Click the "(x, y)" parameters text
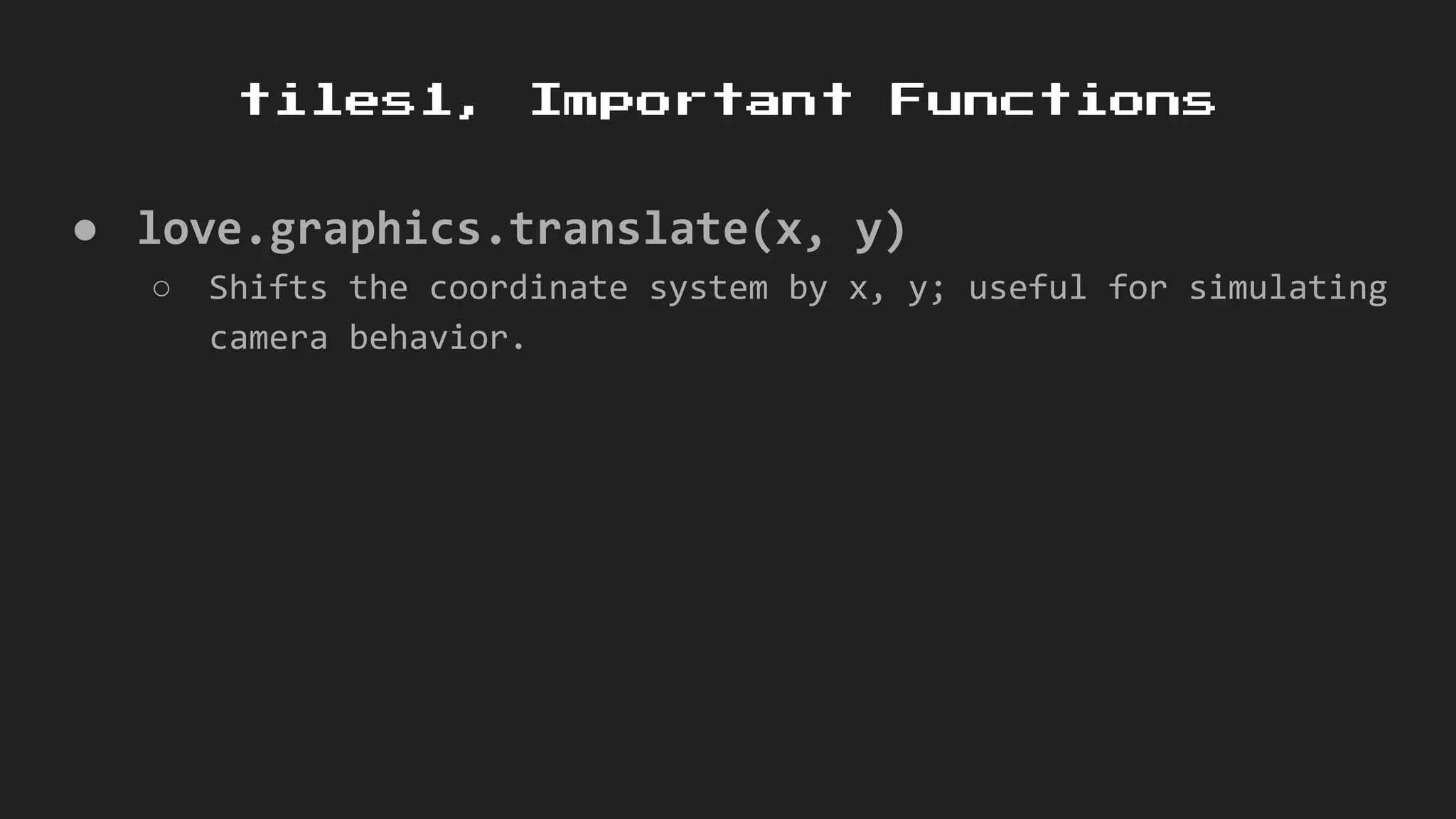 829,229
